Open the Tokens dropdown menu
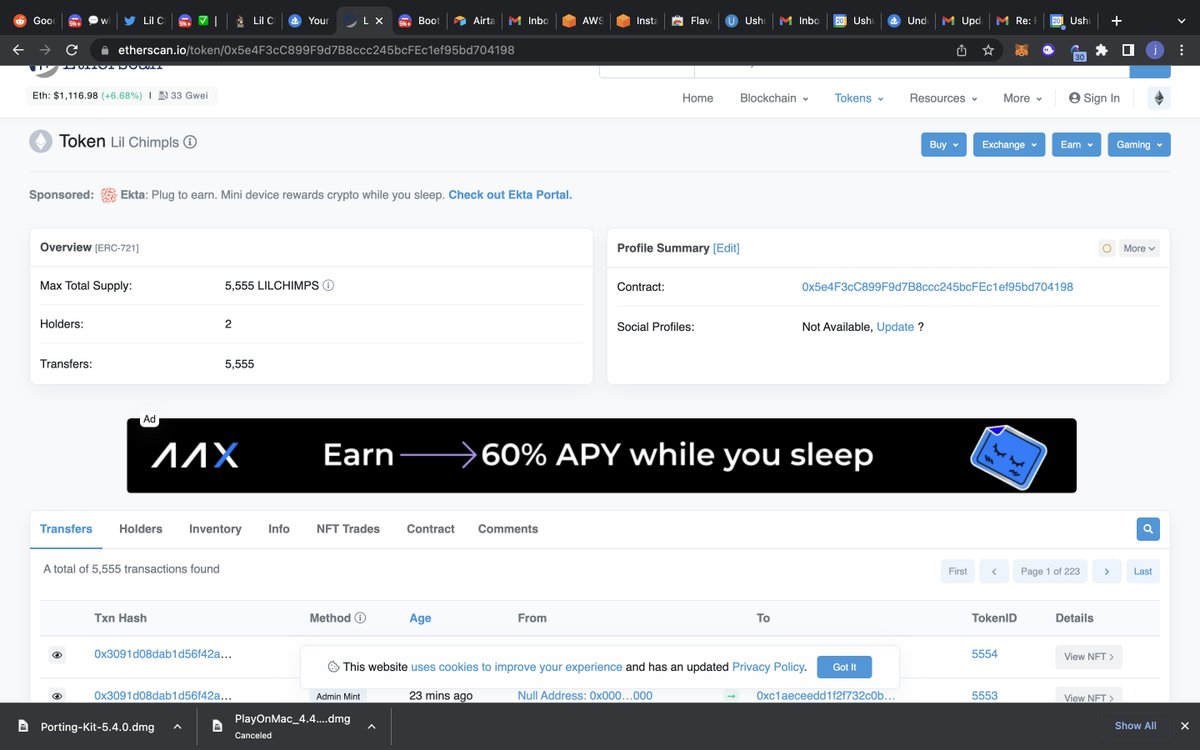 (x=859, y=98)
